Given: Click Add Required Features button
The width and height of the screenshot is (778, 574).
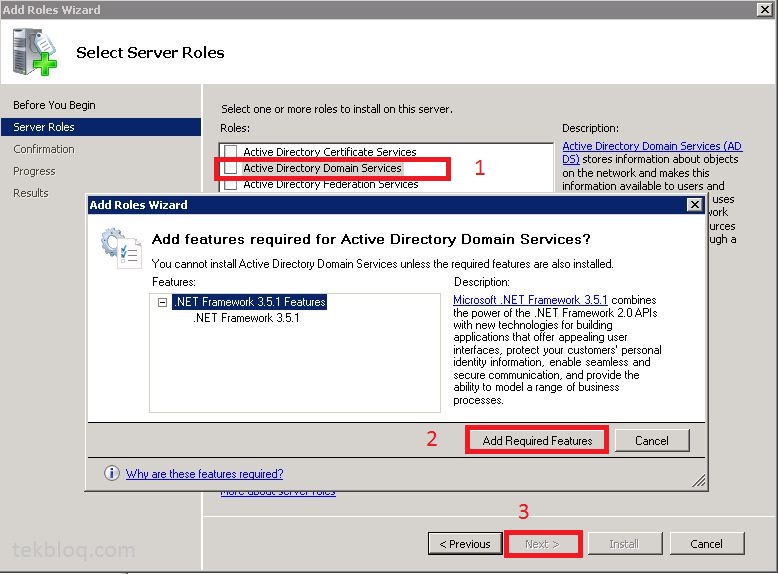Looking at the screenshot, I should 537,441.
